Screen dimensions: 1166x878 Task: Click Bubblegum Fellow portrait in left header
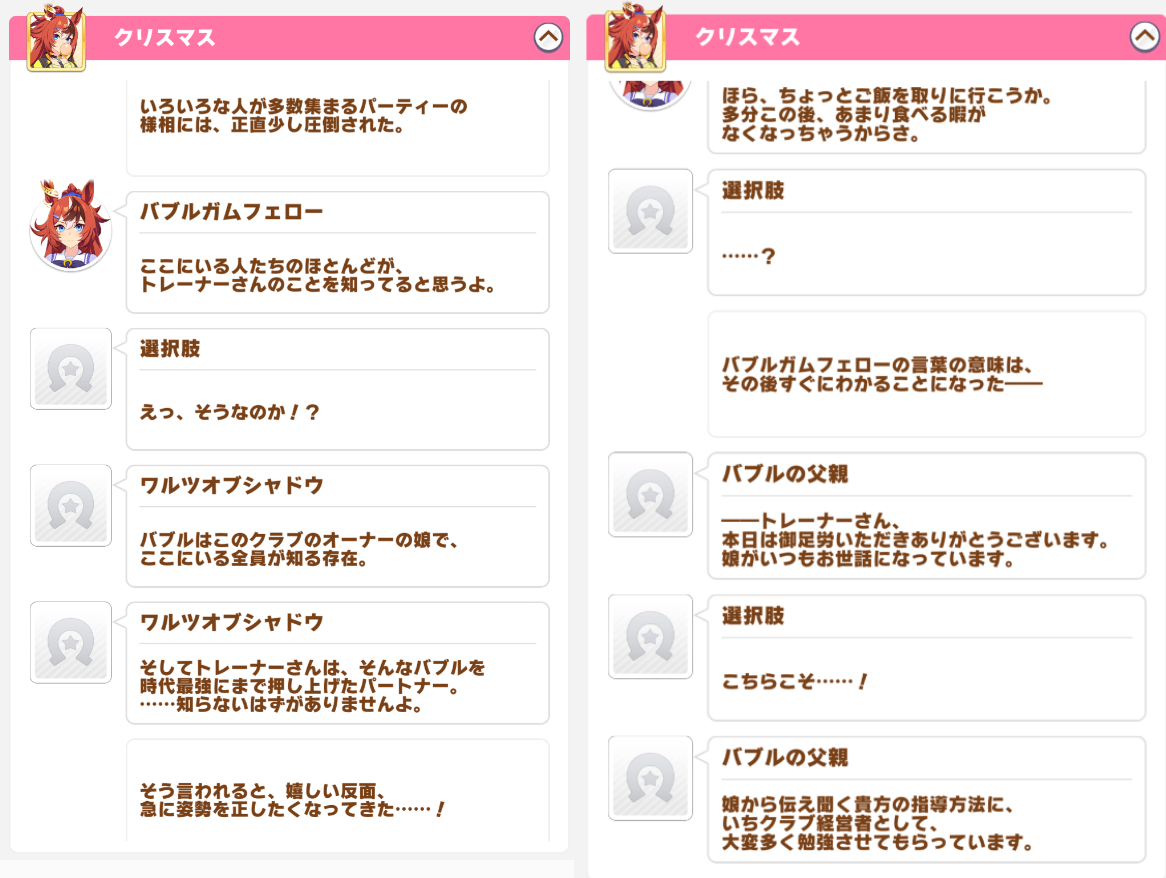click(x=56, y=38)
